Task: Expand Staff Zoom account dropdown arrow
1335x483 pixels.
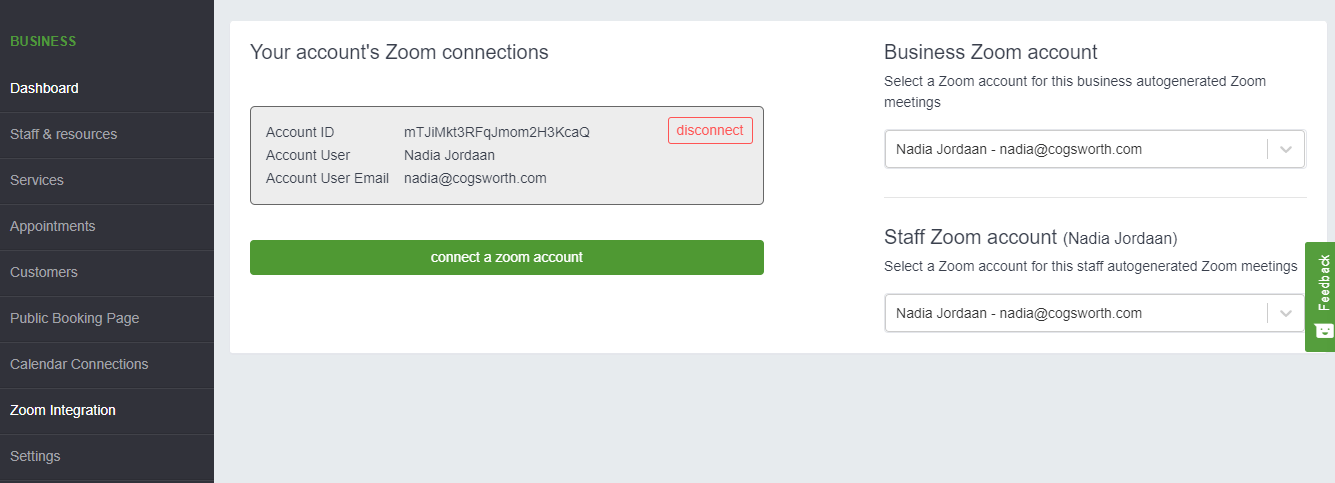Action: coord(1286,314)
